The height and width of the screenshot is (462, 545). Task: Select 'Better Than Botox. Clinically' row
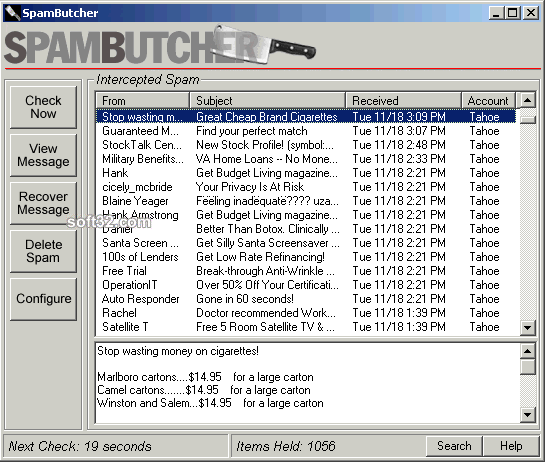(306, 229)
